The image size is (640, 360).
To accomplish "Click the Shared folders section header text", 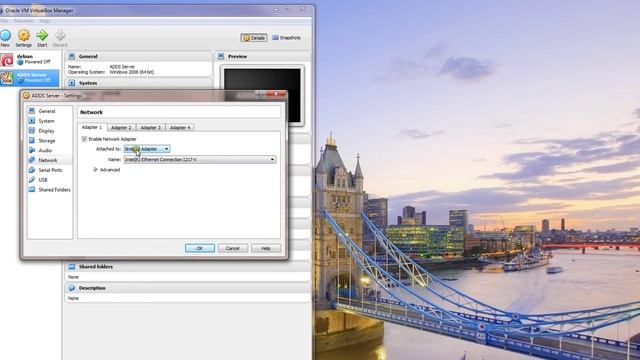I will [96, 267].
